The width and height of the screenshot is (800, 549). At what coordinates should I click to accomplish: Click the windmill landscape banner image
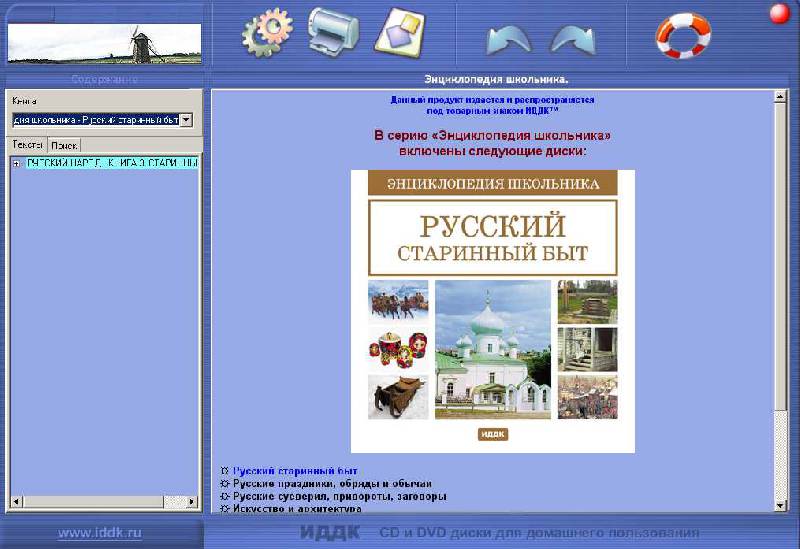click(104, 43)
